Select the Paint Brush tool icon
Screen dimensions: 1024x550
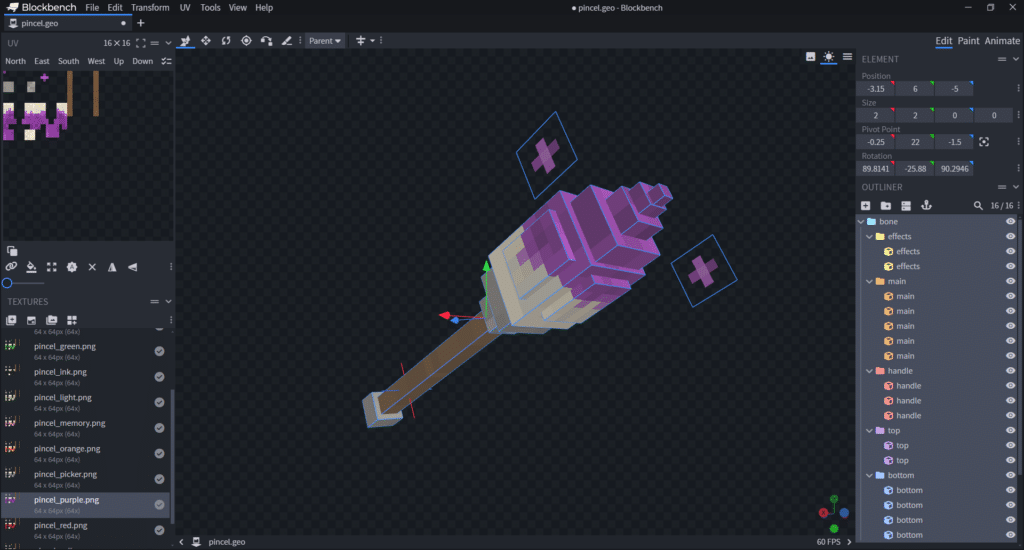pos(287,40)
